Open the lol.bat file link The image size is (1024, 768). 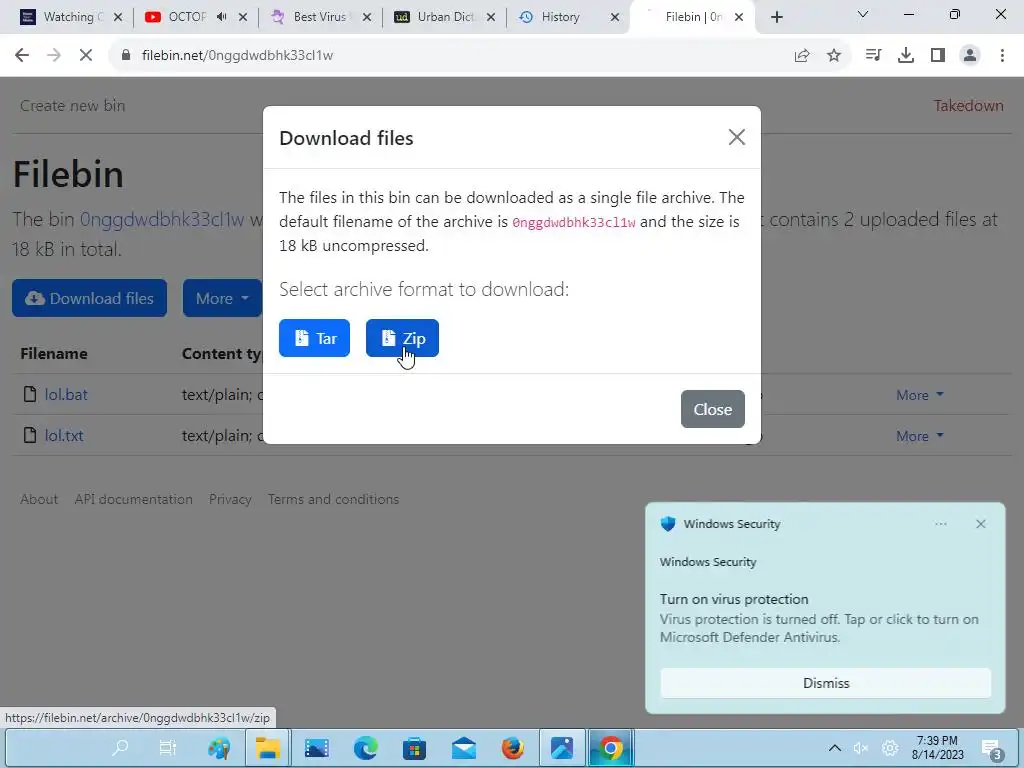(x=66, y=394)
